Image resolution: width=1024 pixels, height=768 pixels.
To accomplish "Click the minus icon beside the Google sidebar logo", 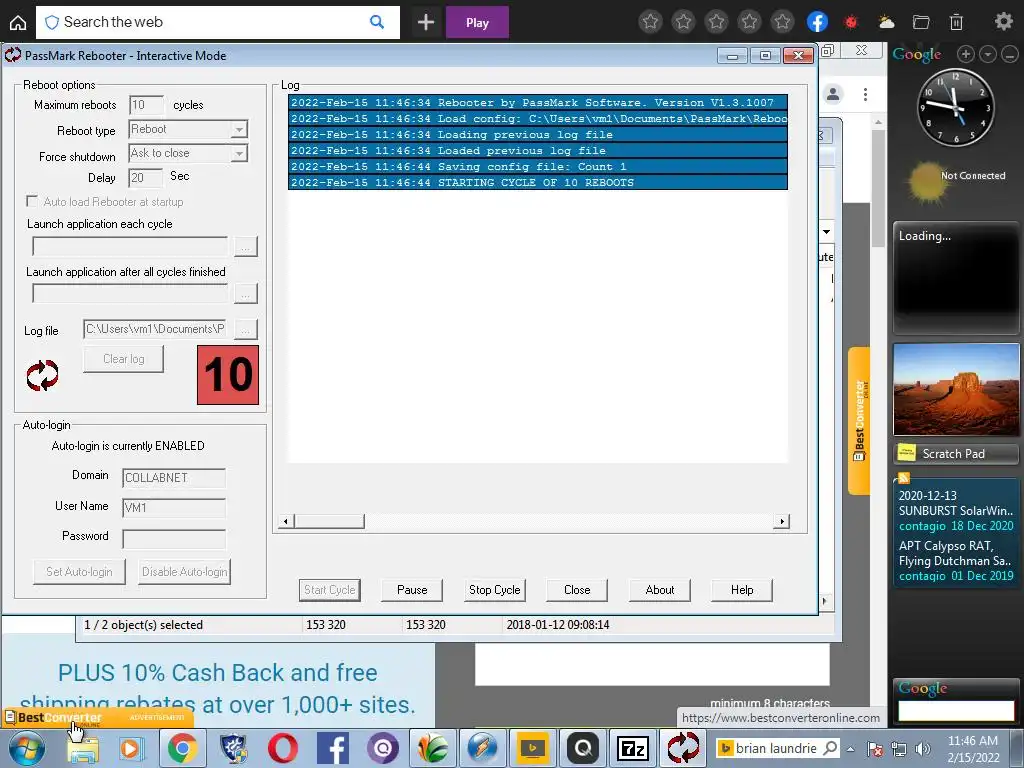I will (x=1010, y=54).
